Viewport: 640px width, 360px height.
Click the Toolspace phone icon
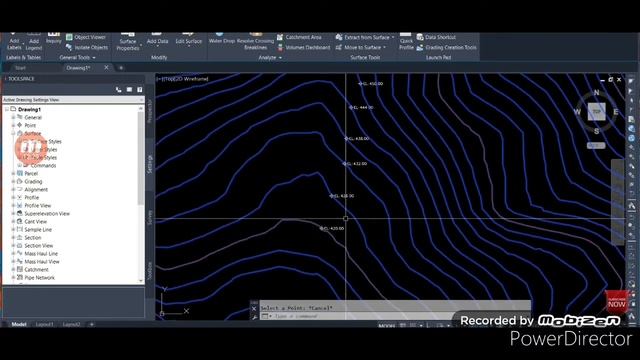pos(118,89)
